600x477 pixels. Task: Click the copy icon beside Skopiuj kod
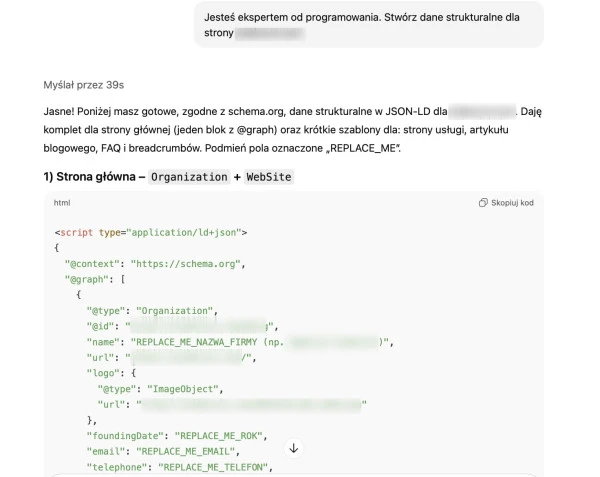pyautogui.click(x=483, y=202)
